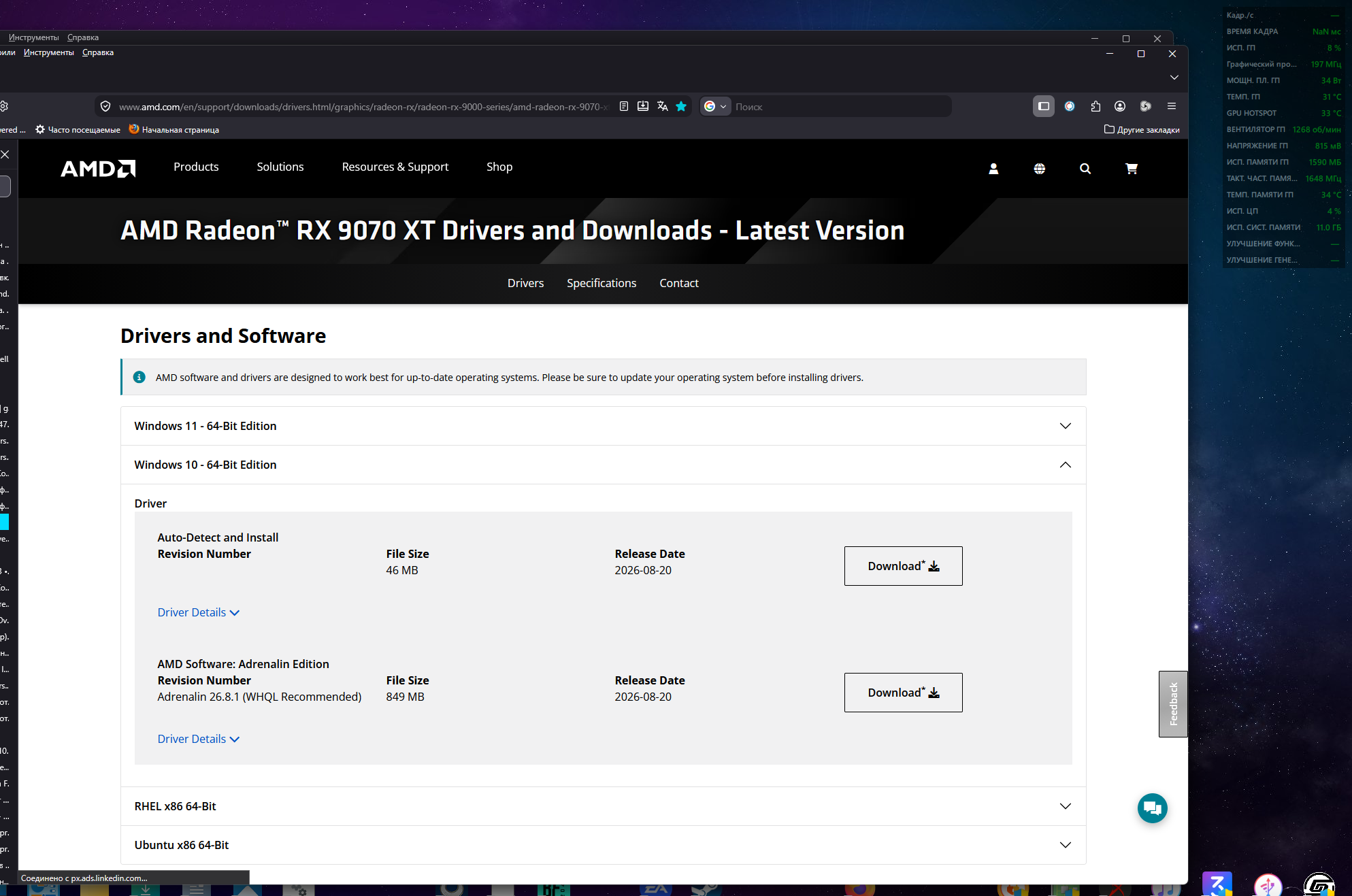Download the Adrenalin 26.8.1 driver
Screen dimensions: 1352x896
pyautogui.click(x=904, y=693)
